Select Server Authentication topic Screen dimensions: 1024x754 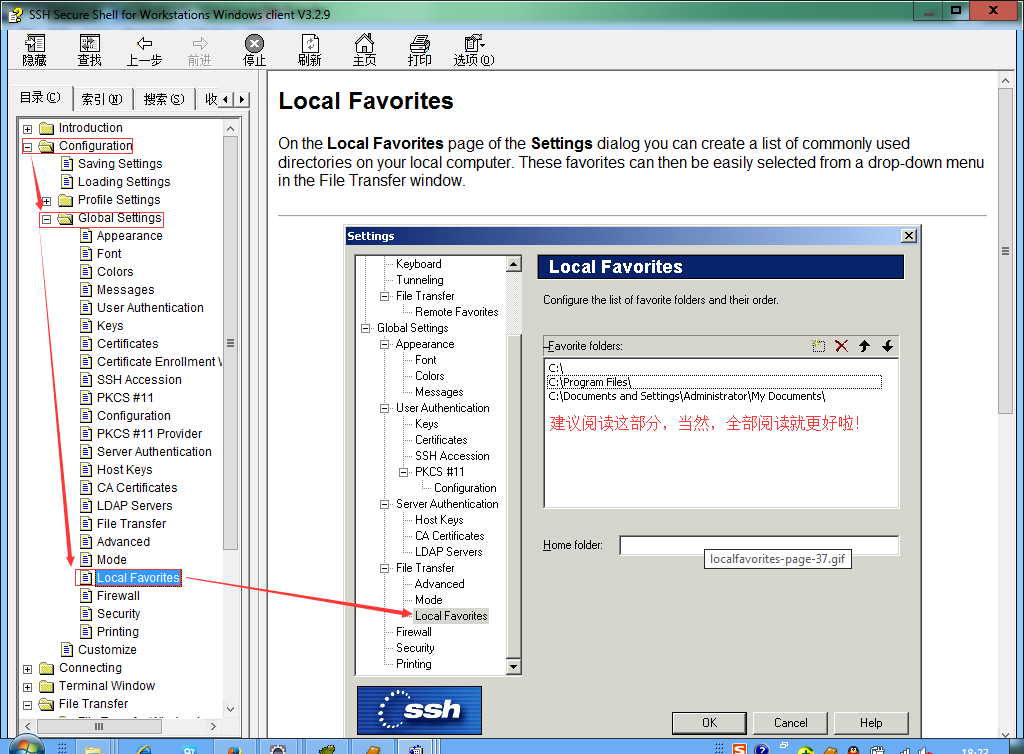[154, 451]
